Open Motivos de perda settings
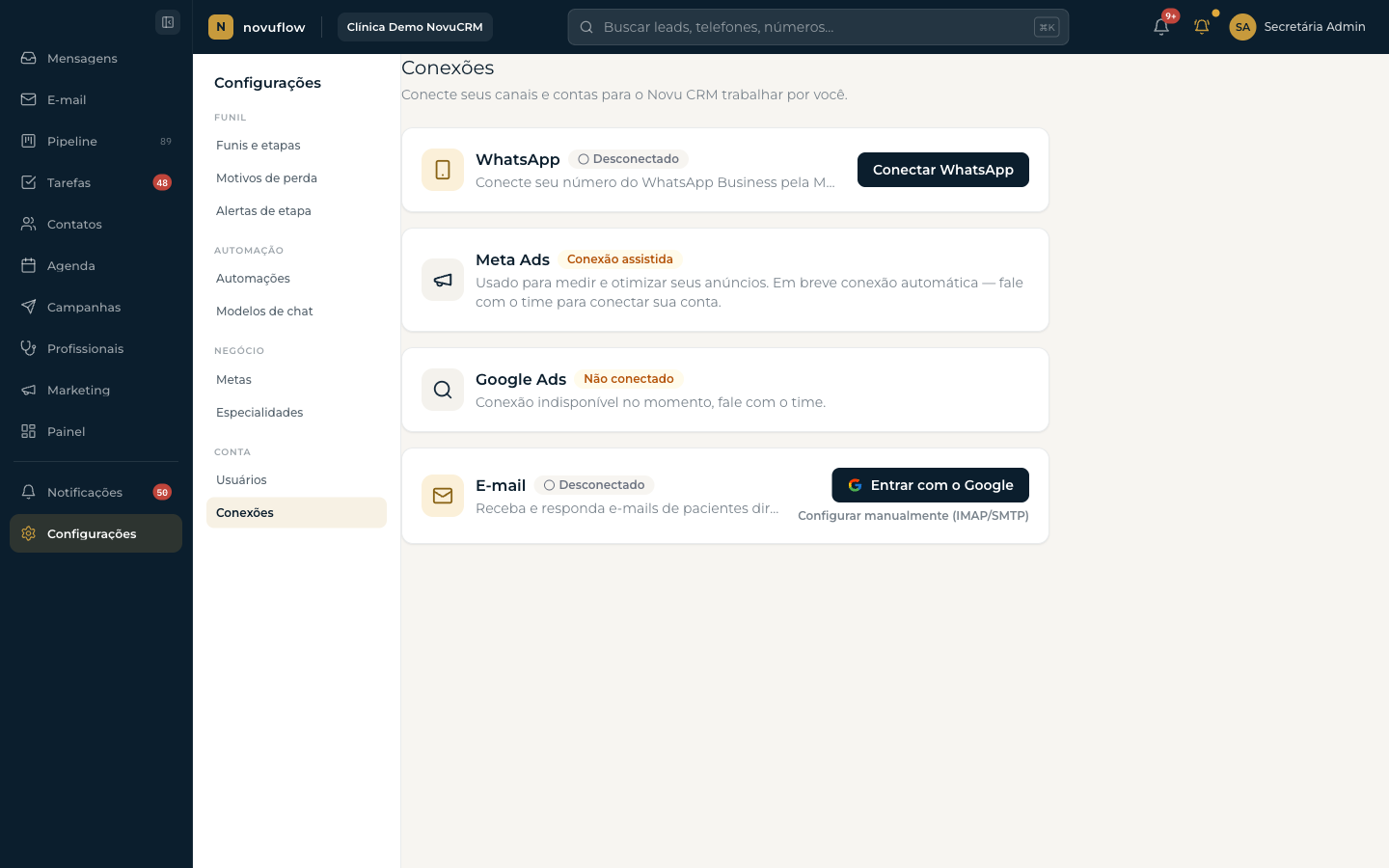The width and height of the screenshot is (1389, 868). point(296,178)
